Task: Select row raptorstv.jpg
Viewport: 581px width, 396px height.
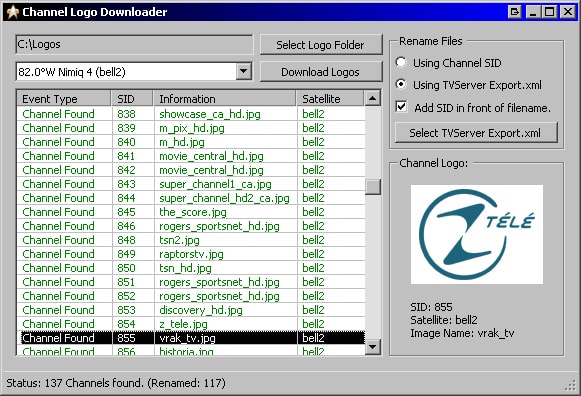Action: point(191,254)
